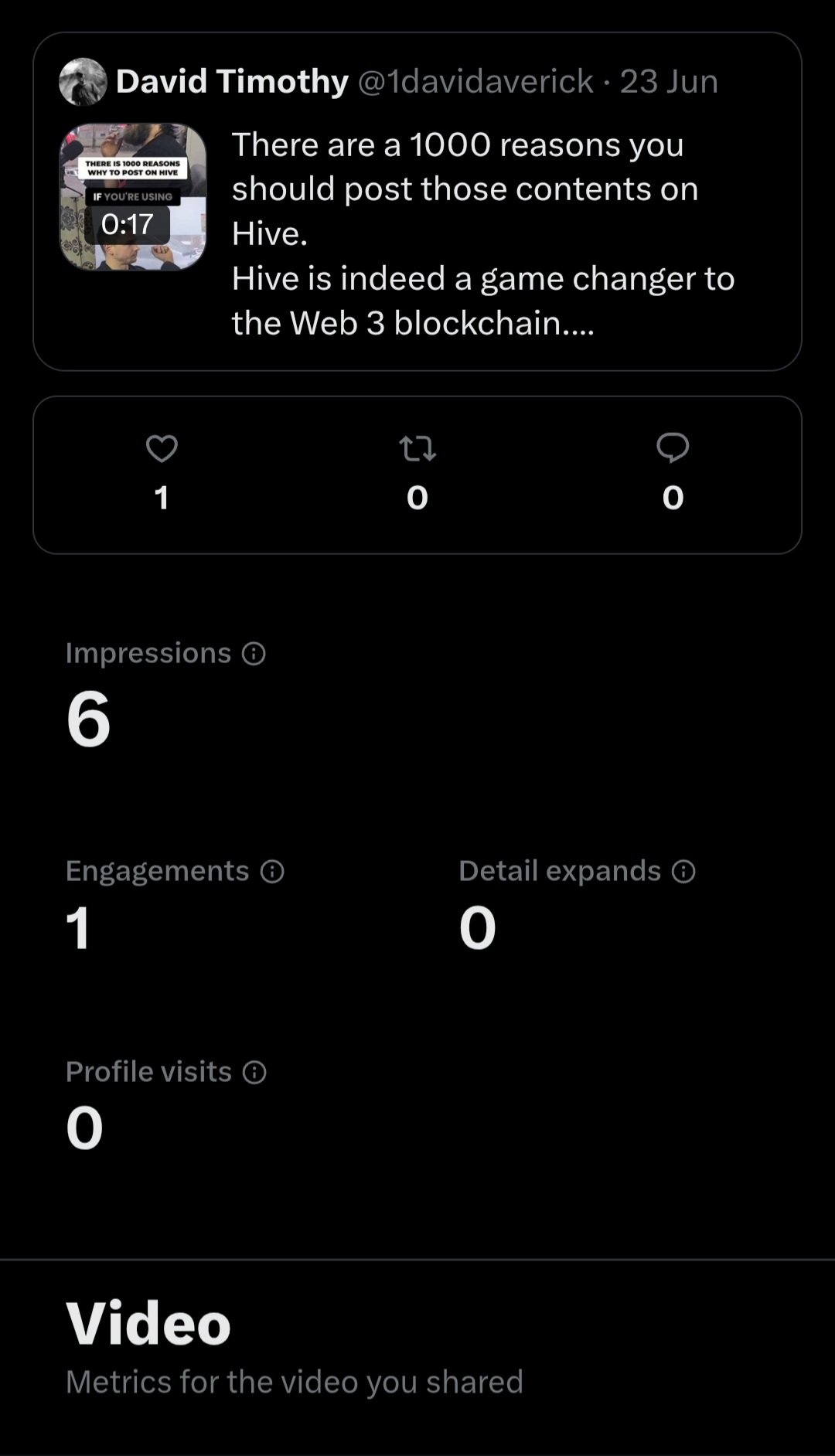Select the Impressions count of 6
Viewport: 835px width, 1456px height.
[x=89, y=719]
